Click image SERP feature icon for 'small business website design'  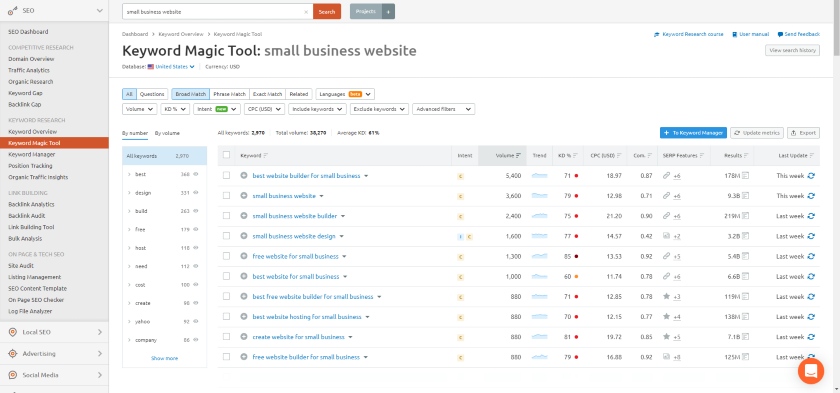click(666, 236)
